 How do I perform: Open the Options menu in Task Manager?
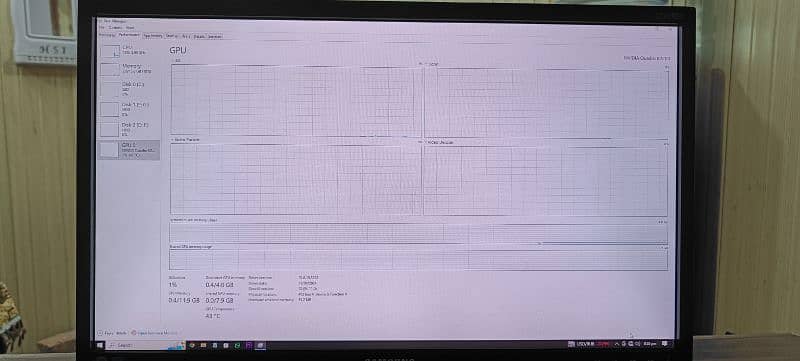(x=115, y=28)
